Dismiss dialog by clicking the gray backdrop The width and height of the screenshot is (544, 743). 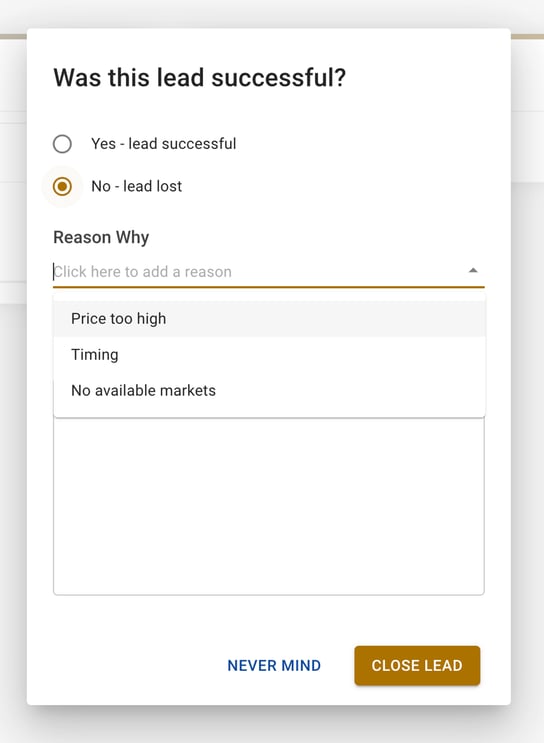(527, 426)
